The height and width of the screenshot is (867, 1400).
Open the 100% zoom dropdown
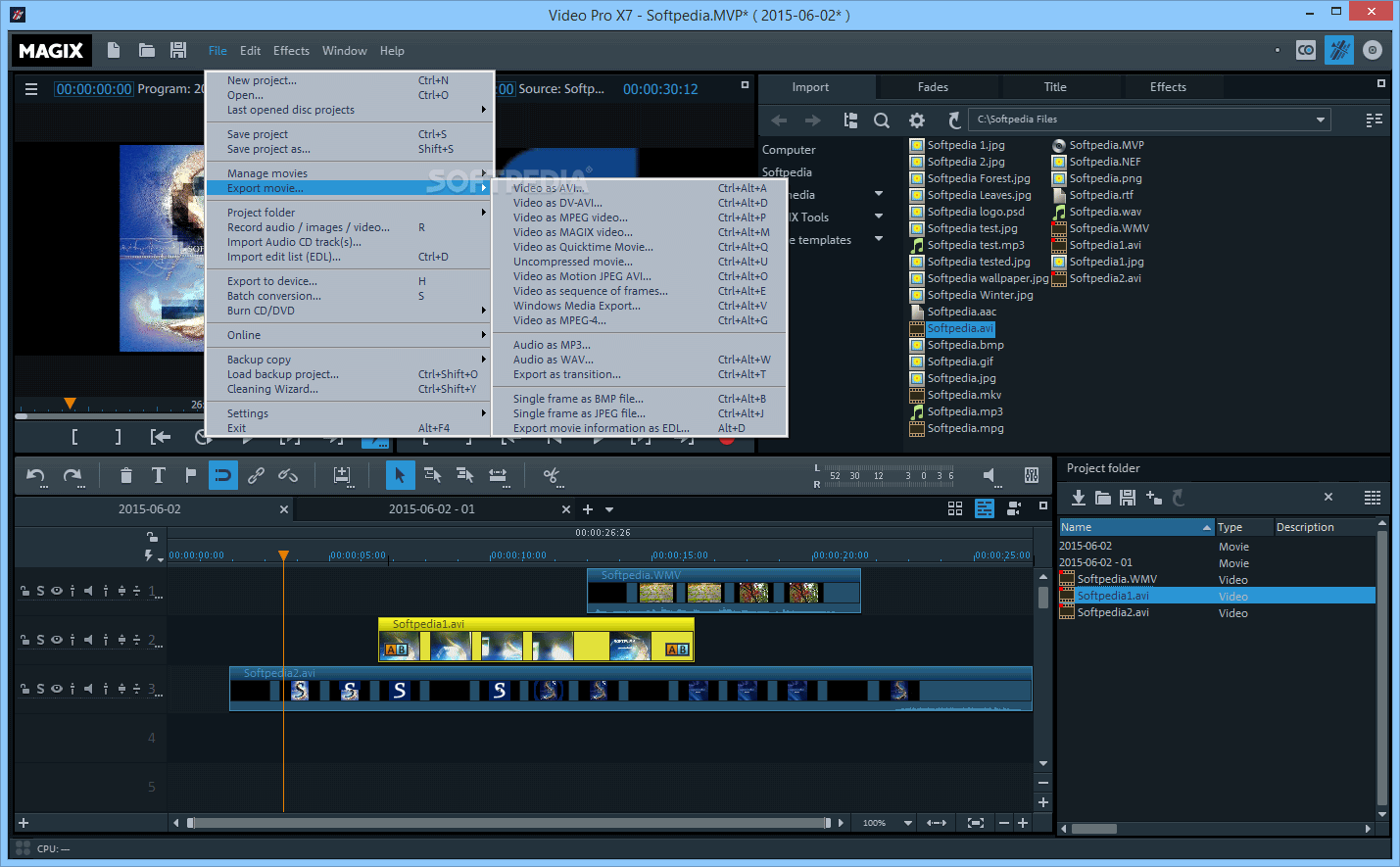click(x=908, y=823)
